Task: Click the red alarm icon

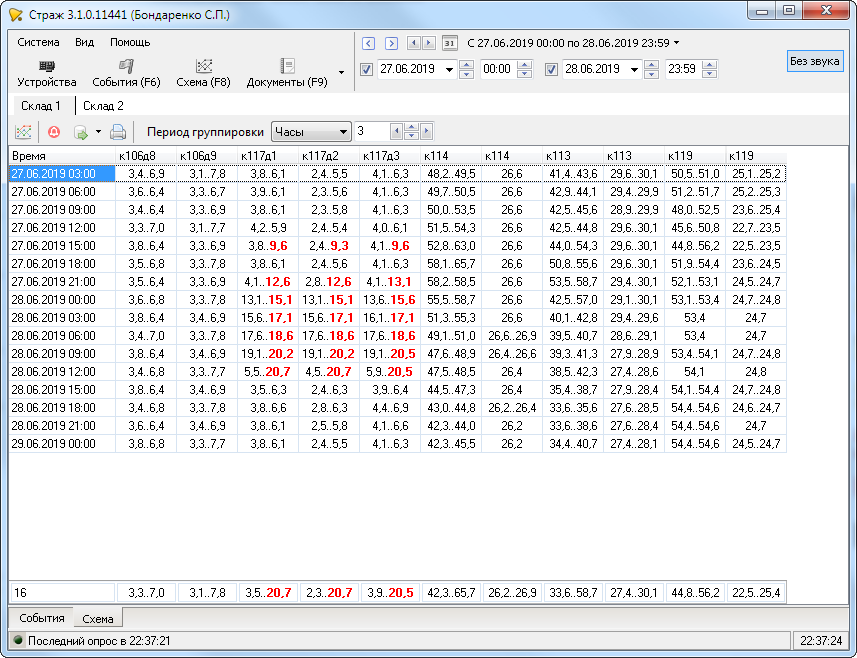Action: (x=54, y=132)
